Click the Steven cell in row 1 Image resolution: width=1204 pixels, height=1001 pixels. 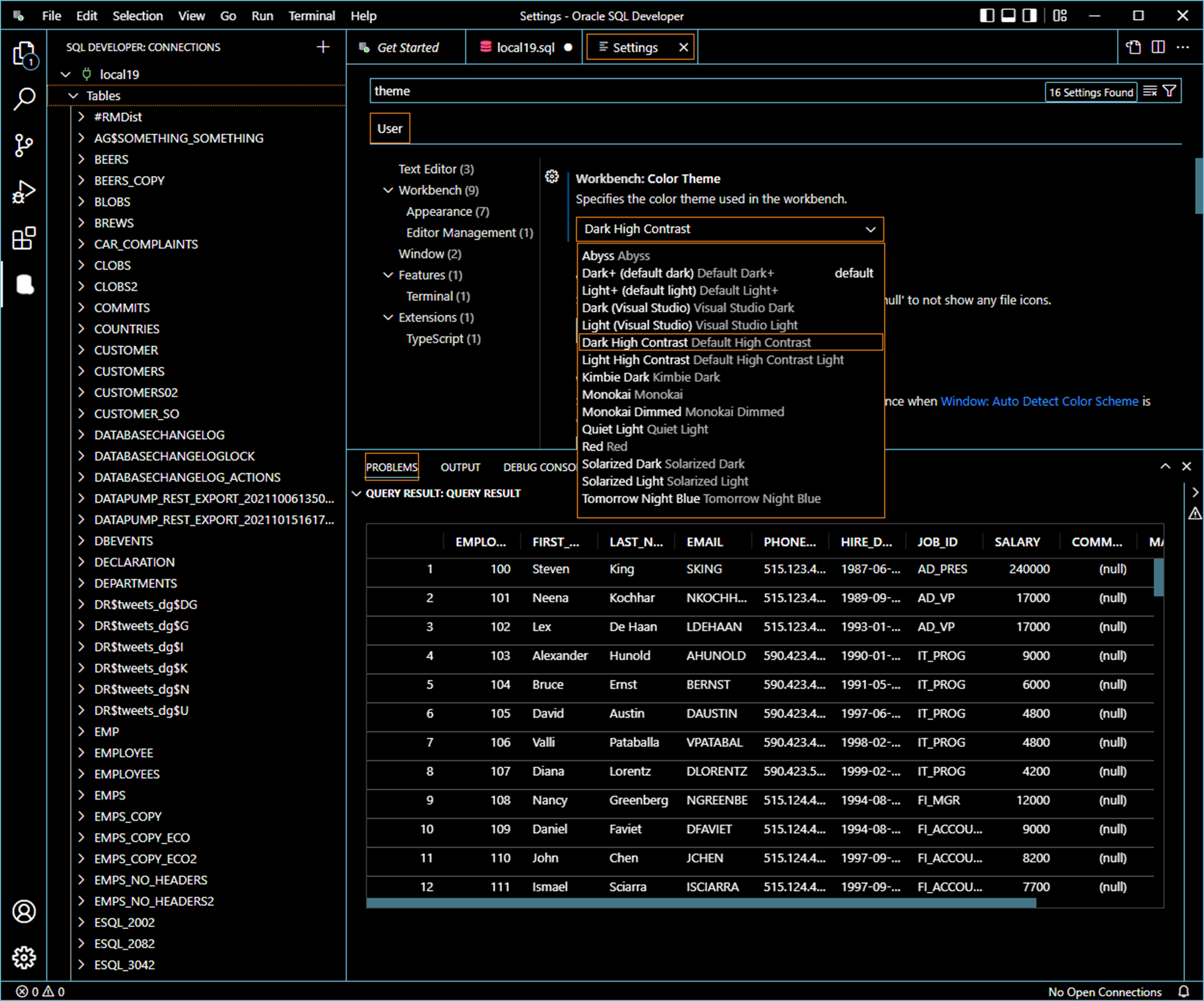click(551, 569)
